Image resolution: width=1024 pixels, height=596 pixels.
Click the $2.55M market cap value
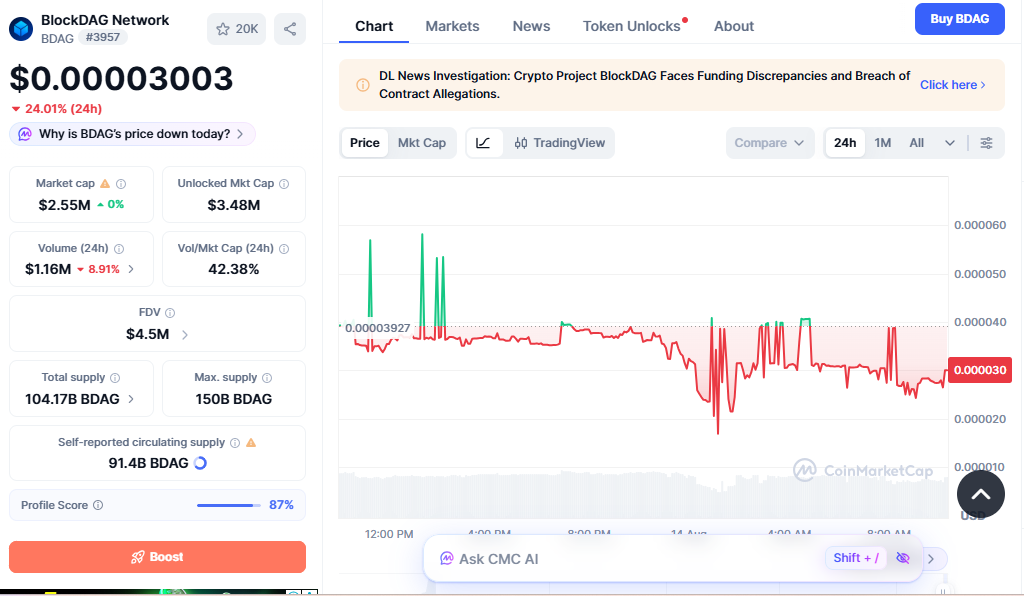tap(64, 205)
